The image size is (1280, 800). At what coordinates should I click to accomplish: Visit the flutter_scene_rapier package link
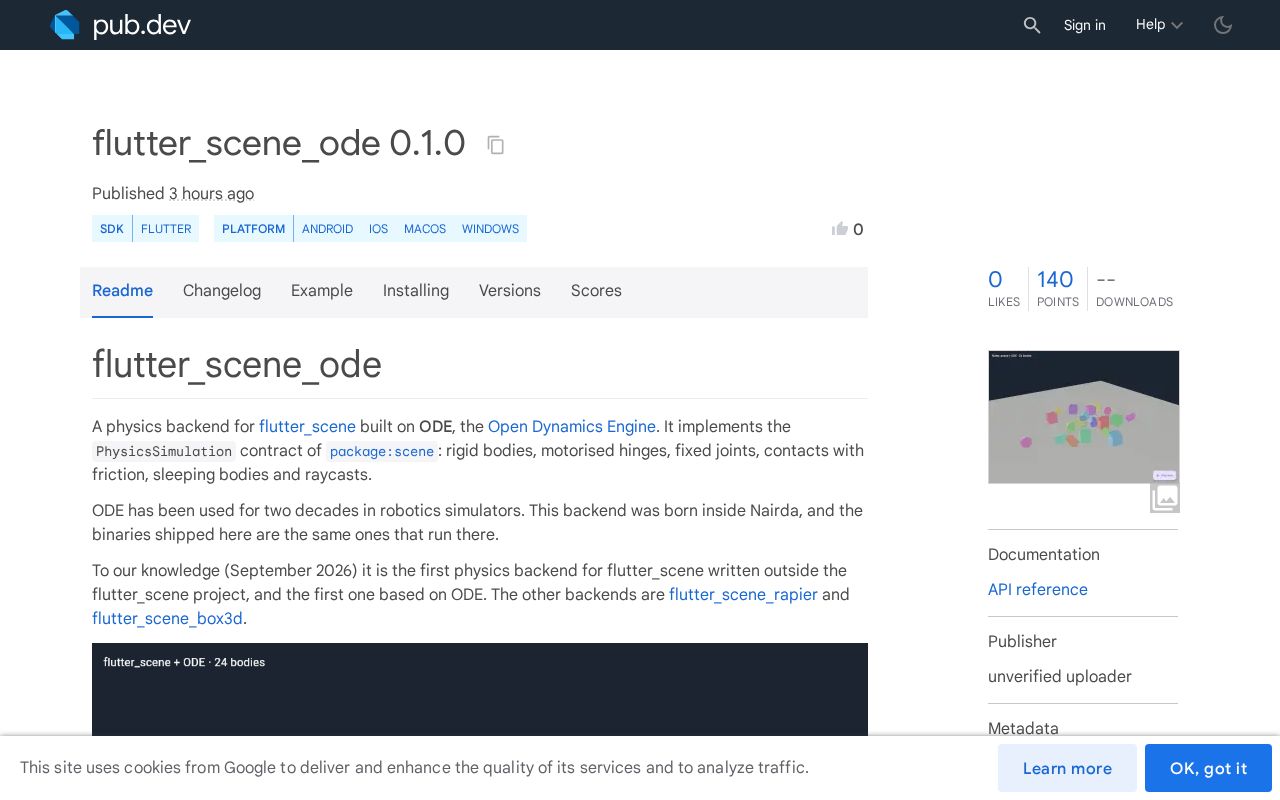coord(743,595)
